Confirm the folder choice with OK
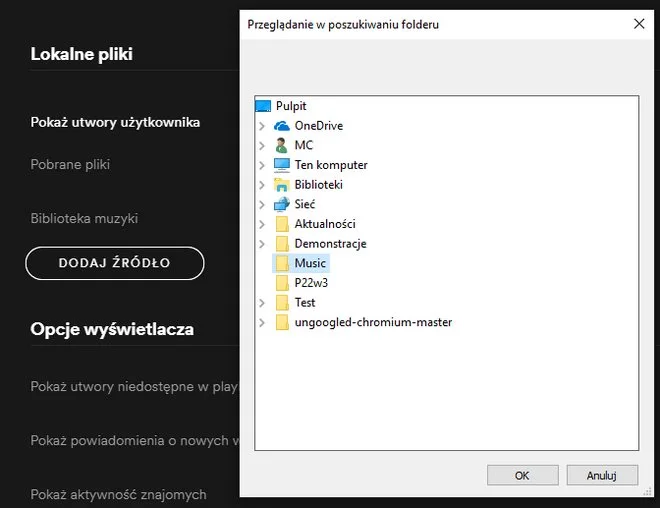 click(x=523, y=475)
